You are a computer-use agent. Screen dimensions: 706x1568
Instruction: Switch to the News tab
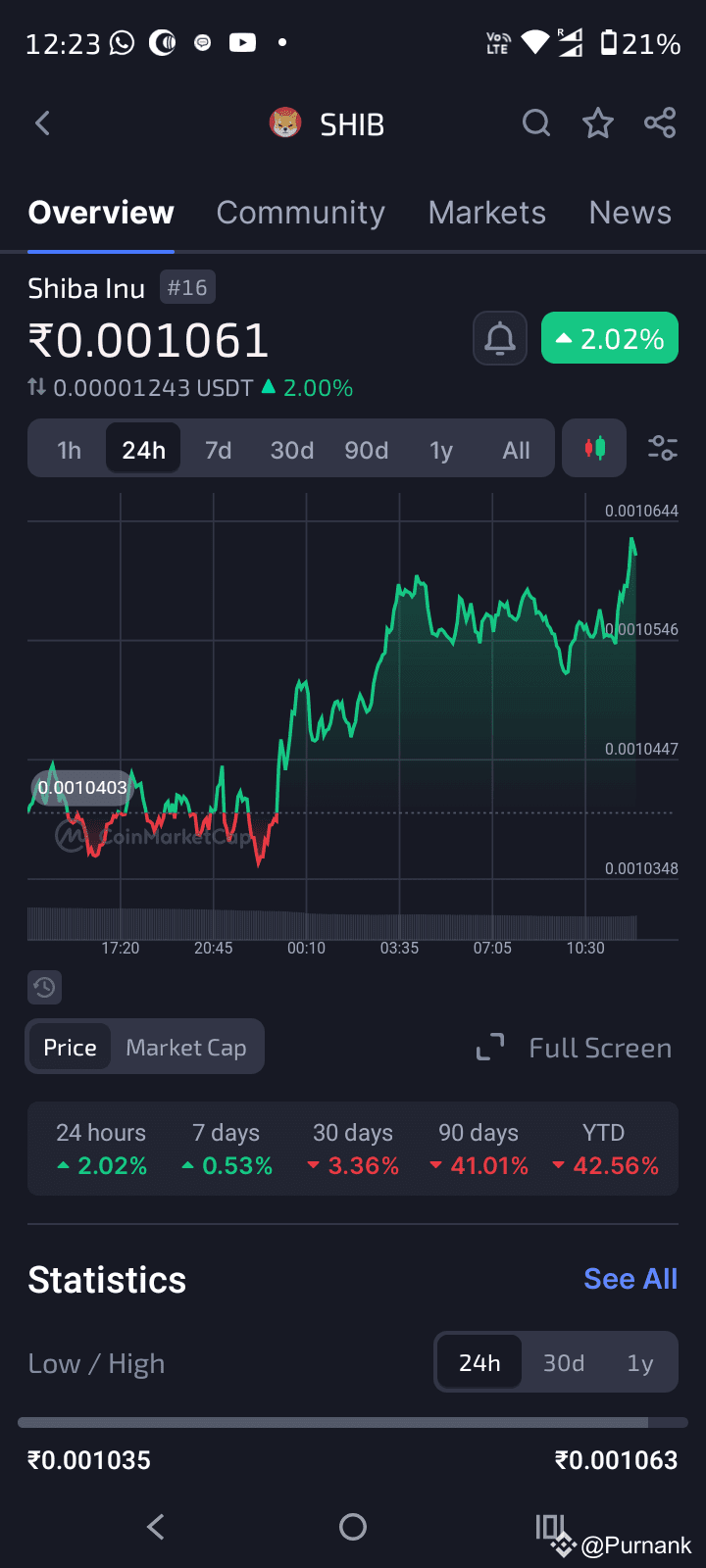click(630, 213)
